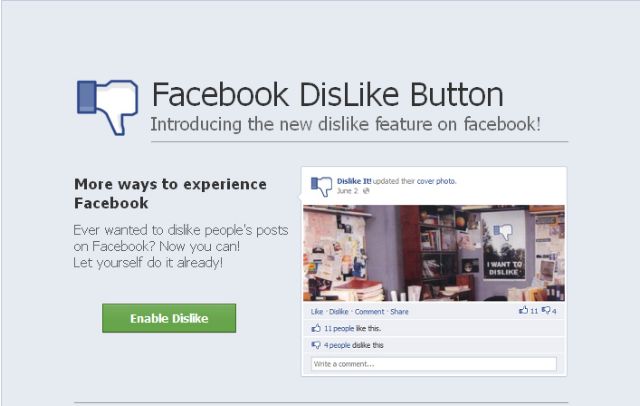Click the 'I WANT TO DISLIKE' poster in the photo
The height and width of the screenshot is (406, 640).
pos(503,245)
